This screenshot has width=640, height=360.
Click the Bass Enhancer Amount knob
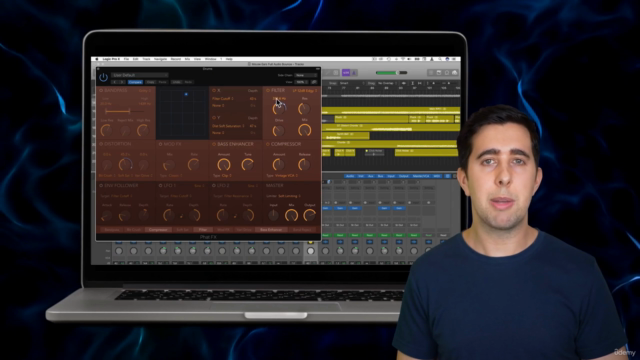pos(223,164)
